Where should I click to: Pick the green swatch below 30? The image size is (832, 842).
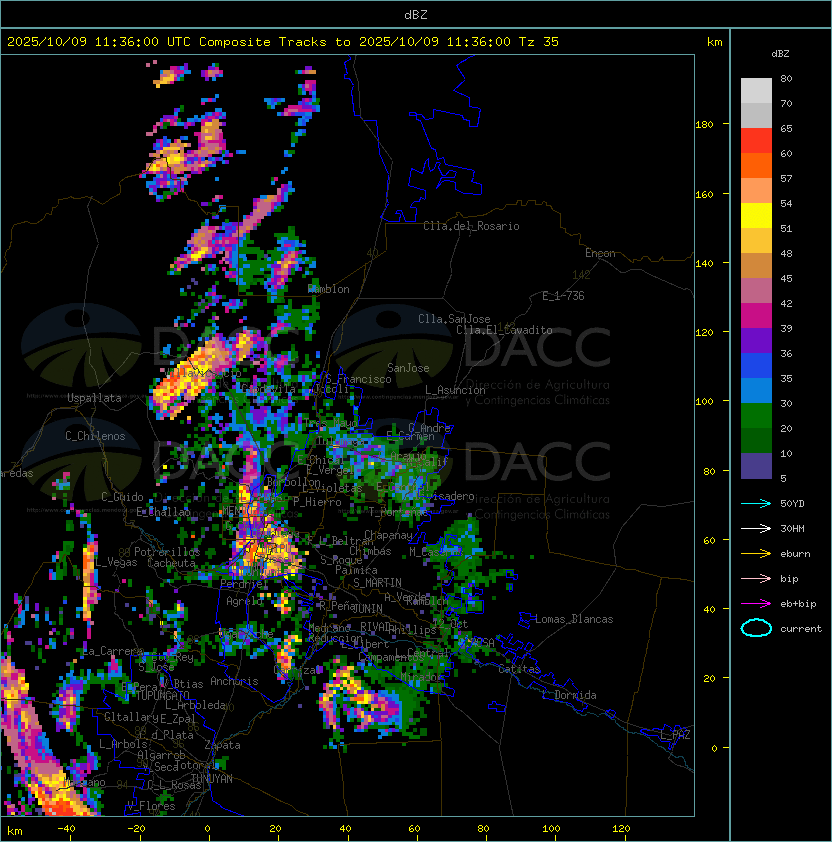pos(756,416)
